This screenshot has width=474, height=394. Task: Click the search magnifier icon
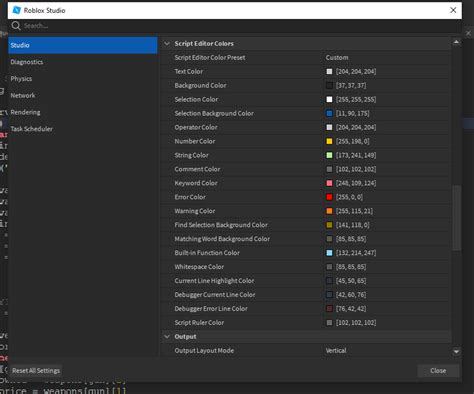pyautogui.click(x=16, y=26)
